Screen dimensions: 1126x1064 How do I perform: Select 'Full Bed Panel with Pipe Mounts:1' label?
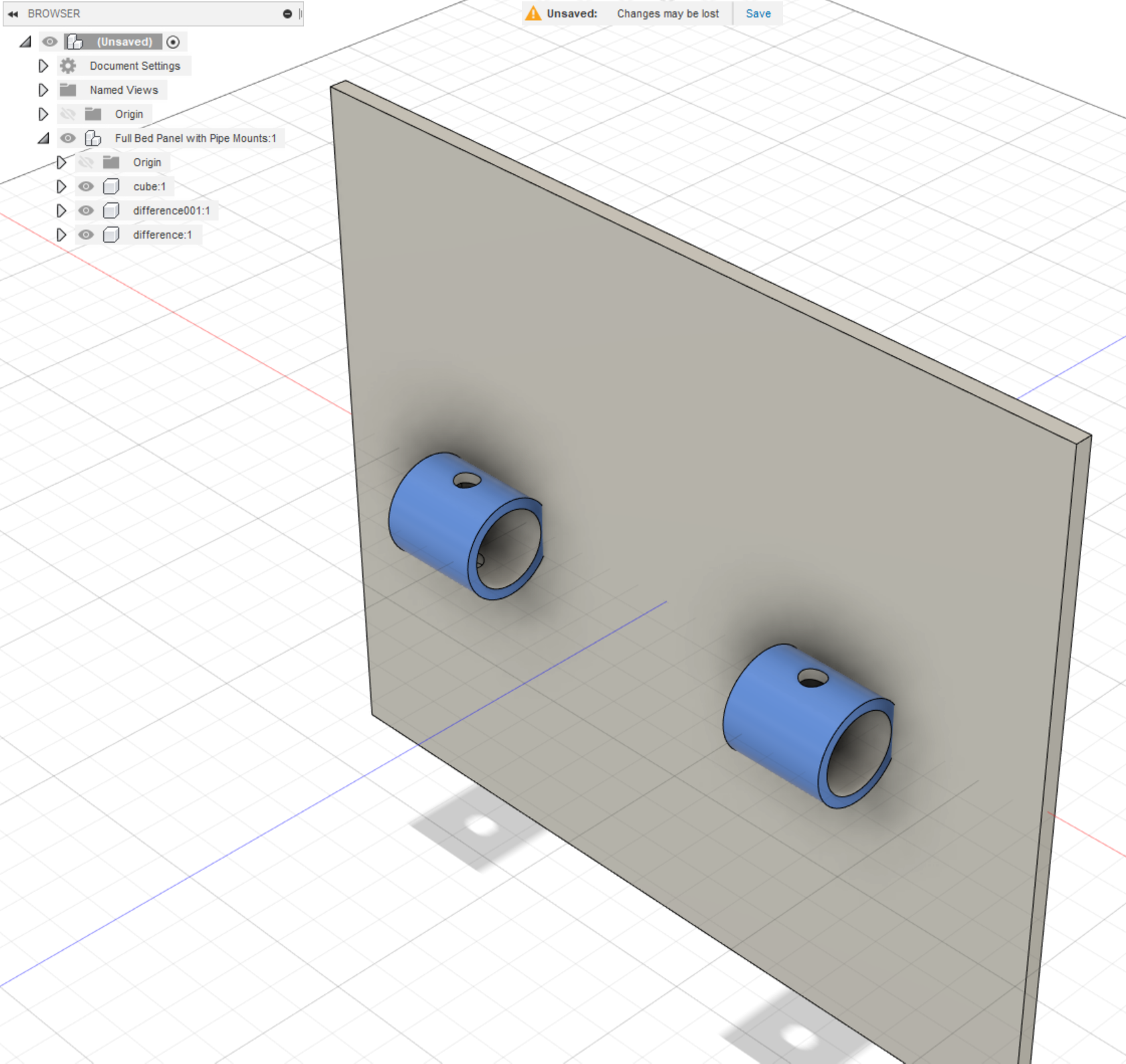coord(196,138)
